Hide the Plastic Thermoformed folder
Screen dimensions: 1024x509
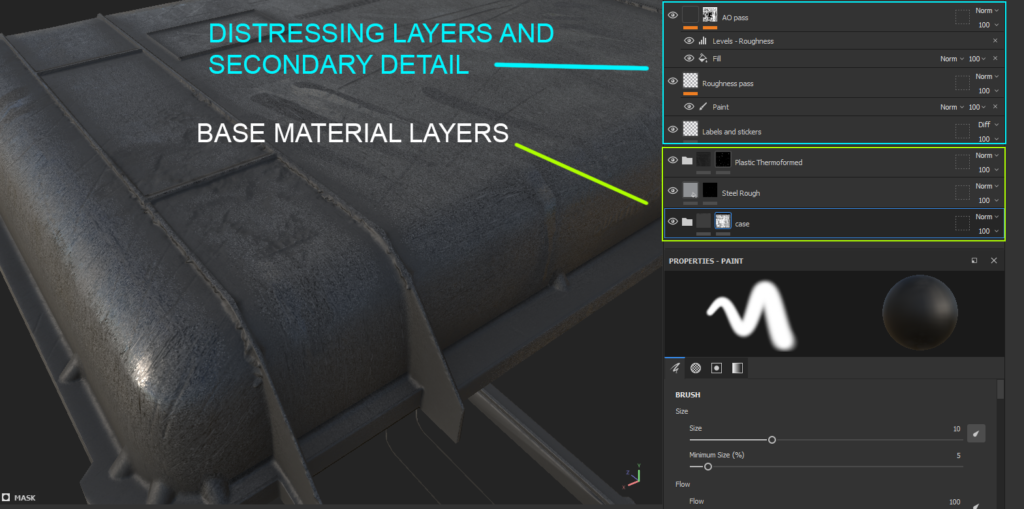point(673,160)
